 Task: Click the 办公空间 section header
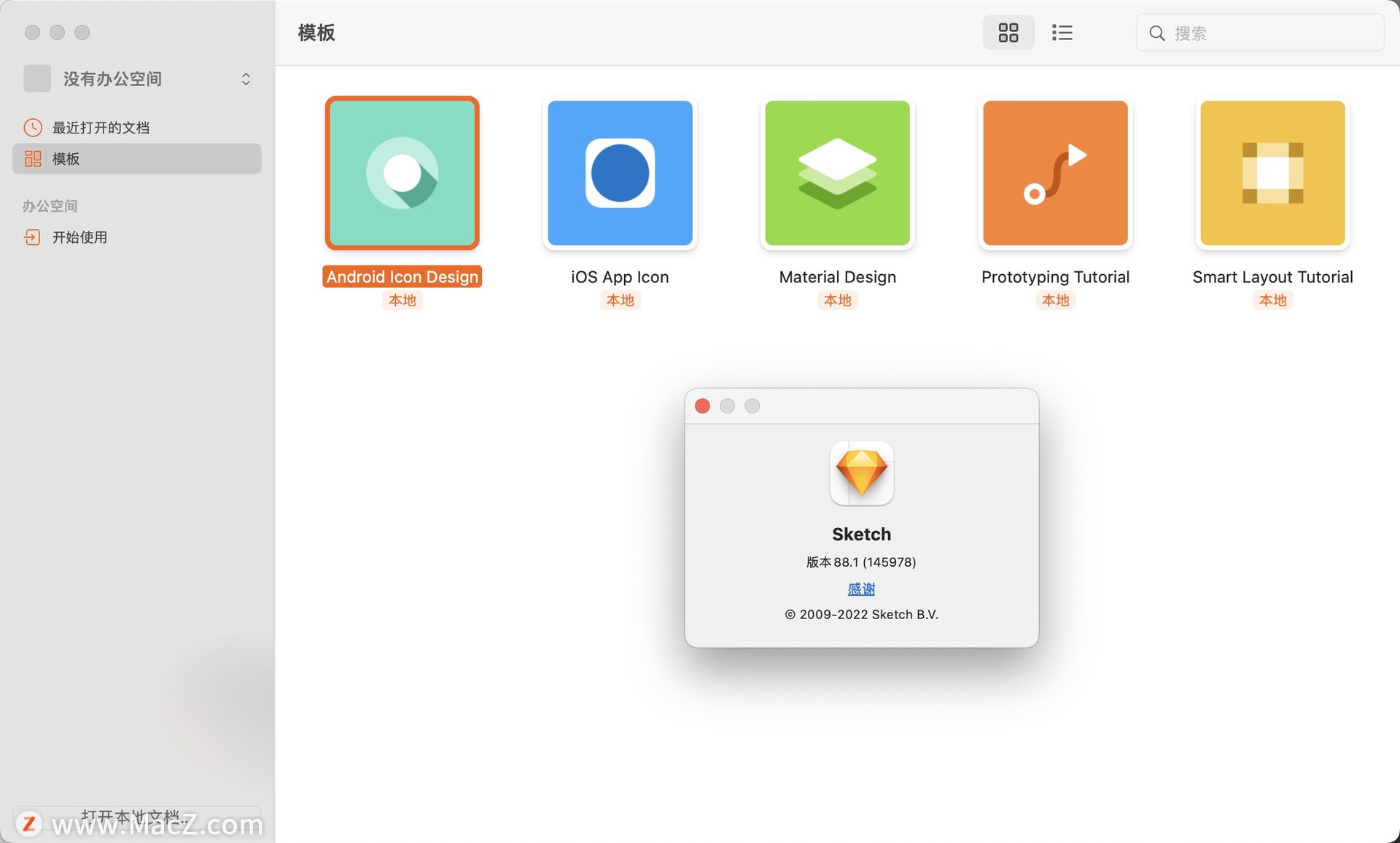[x=50, y=206]
